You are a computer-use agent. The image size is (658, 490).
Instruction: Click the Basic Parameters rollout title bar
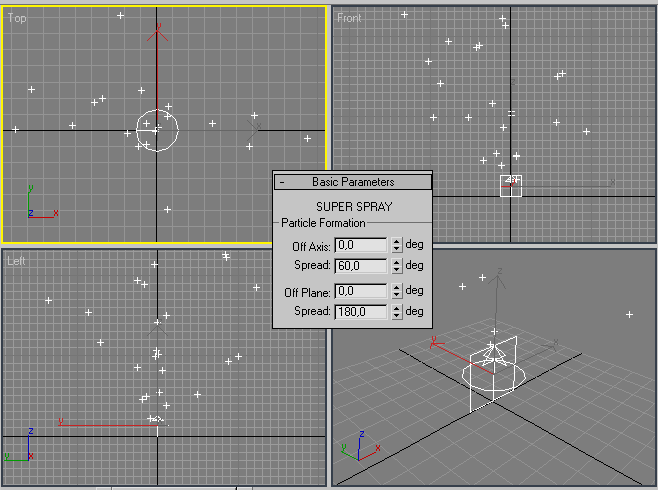(353, 182)
